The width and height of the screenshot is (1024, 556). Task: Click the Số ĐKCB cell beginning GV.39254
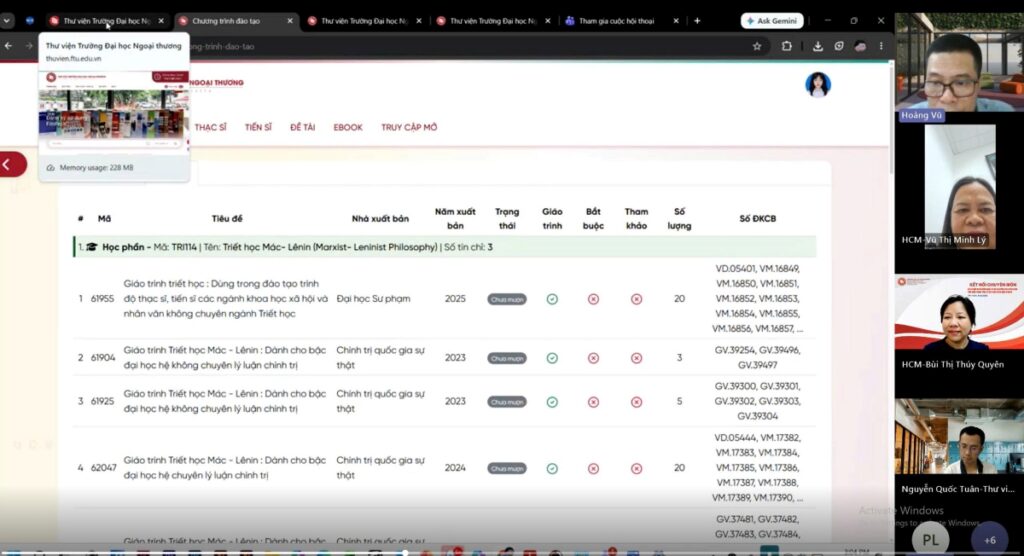tap(758, 357)
